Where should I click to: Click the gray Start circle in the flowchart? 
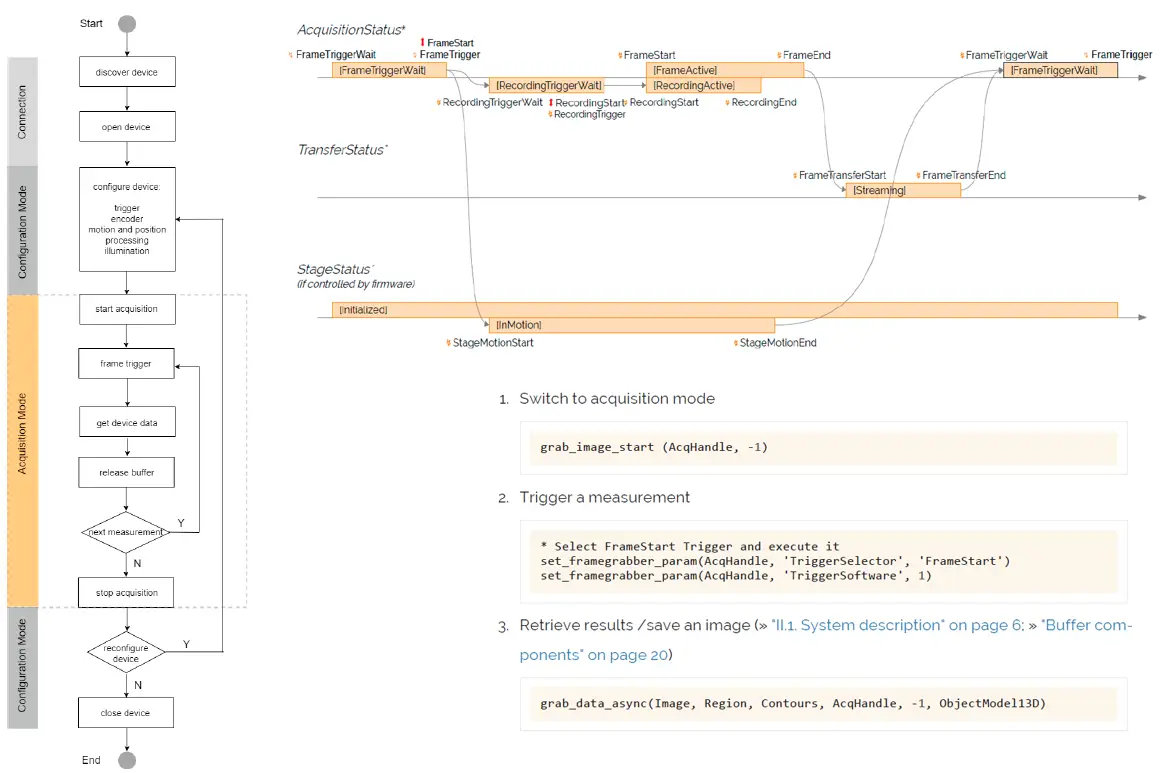pos(127,24)
